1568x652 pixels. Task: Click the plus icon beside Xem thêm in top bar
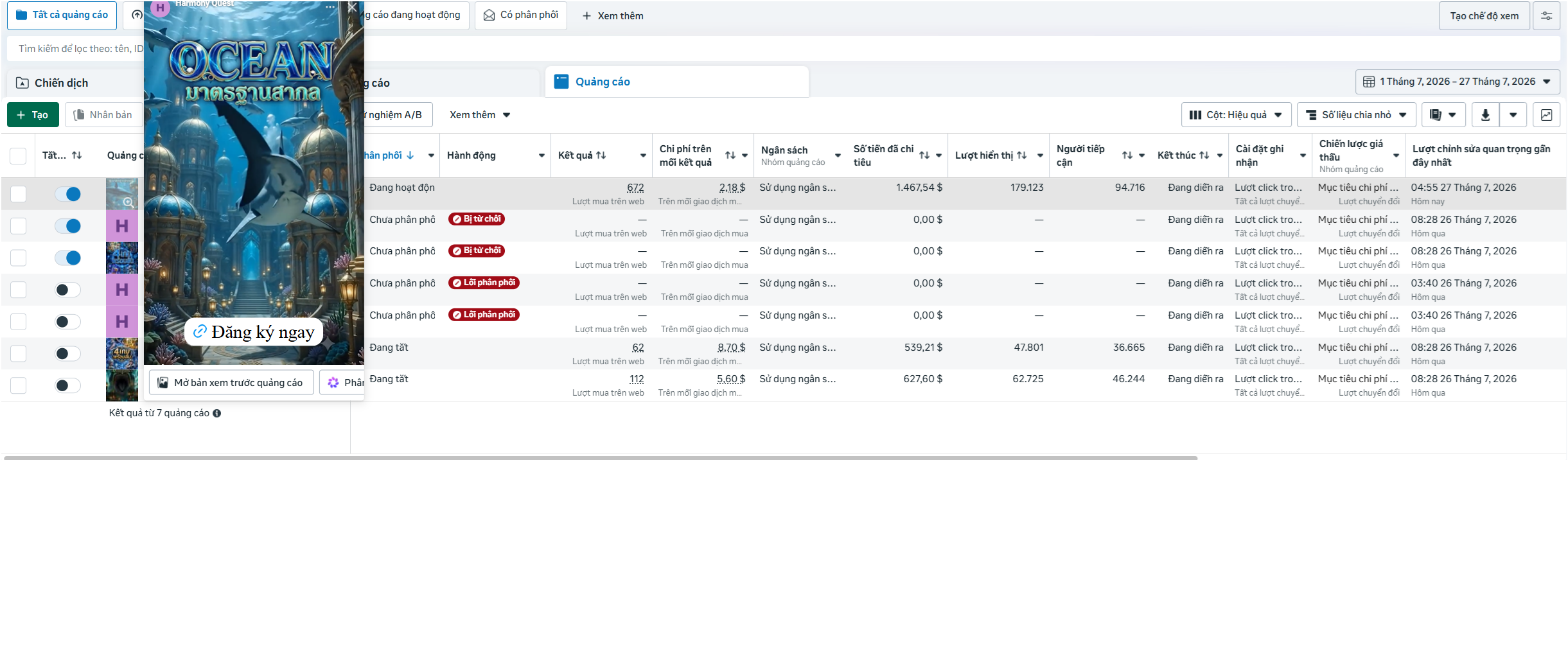[586, 15]
